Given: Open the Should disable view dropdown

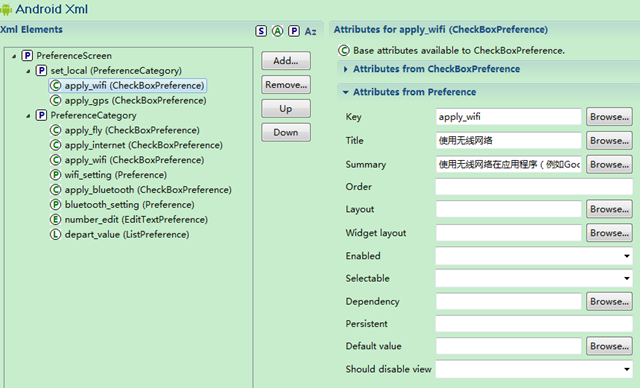Looking at the screenshot, I should 627,369.
